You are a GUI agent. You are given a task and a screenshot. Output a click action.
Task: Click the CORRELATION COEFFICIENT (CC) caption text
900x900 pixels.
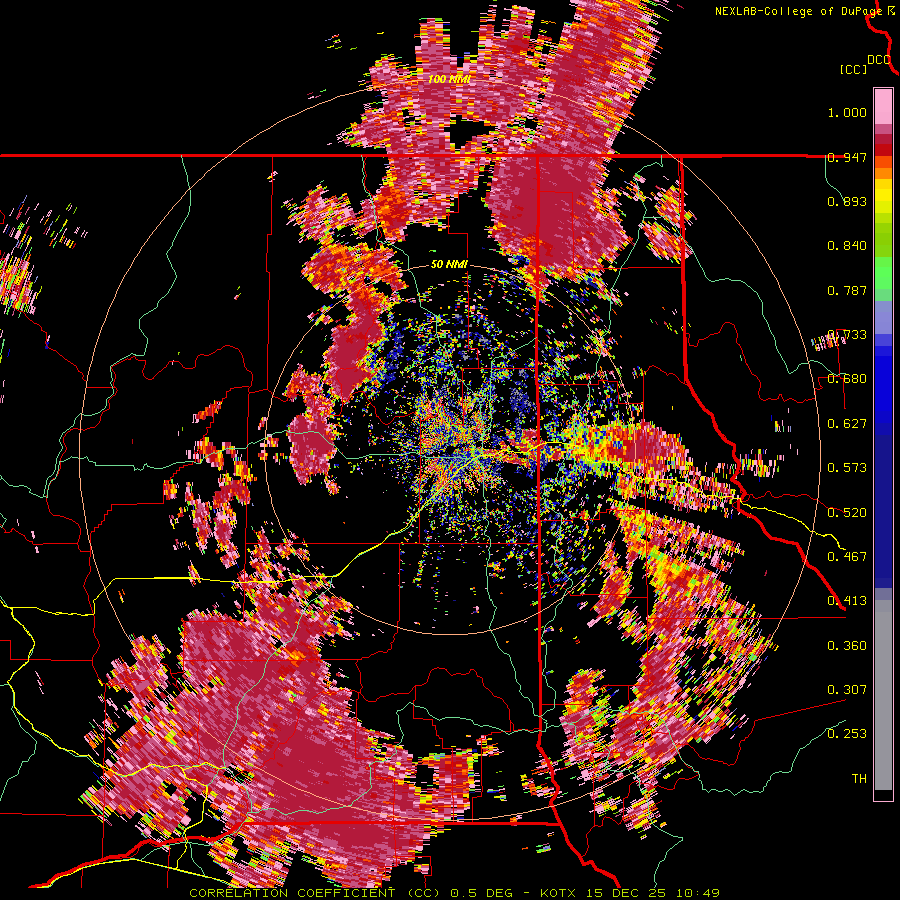pos(313,893)
